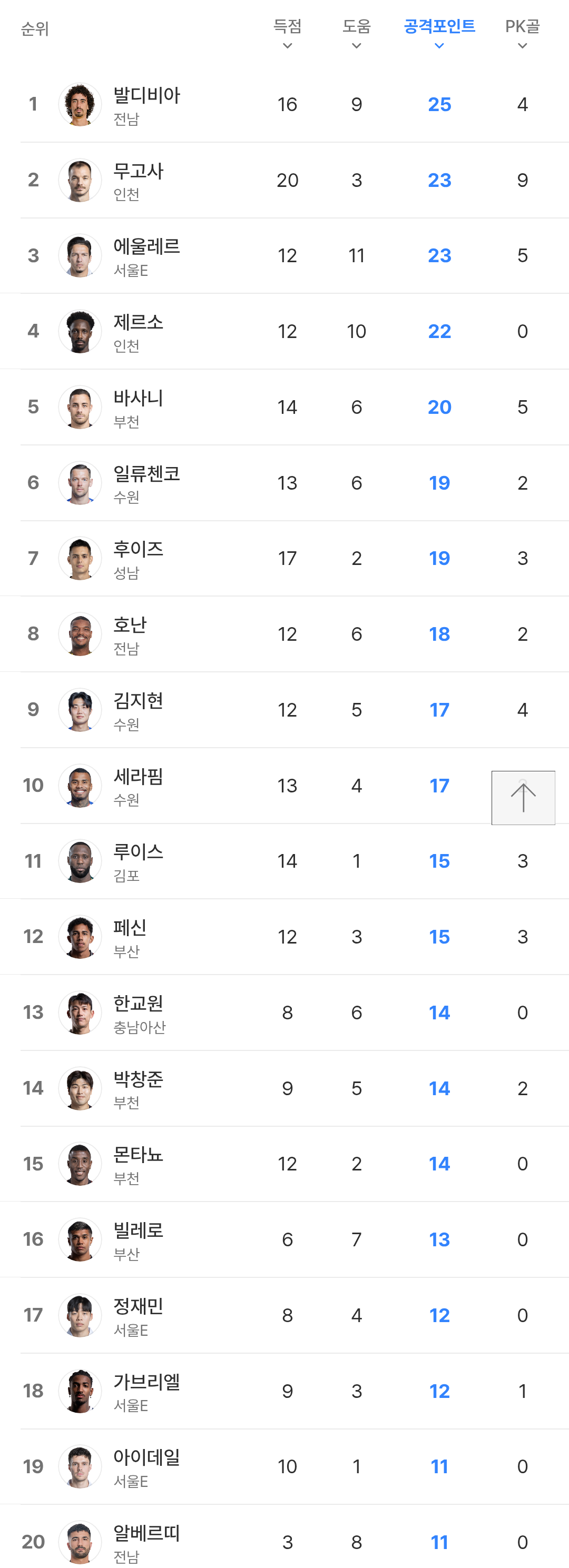
Task: Open 세라핌 player name link
Action: tap(138, 777)
